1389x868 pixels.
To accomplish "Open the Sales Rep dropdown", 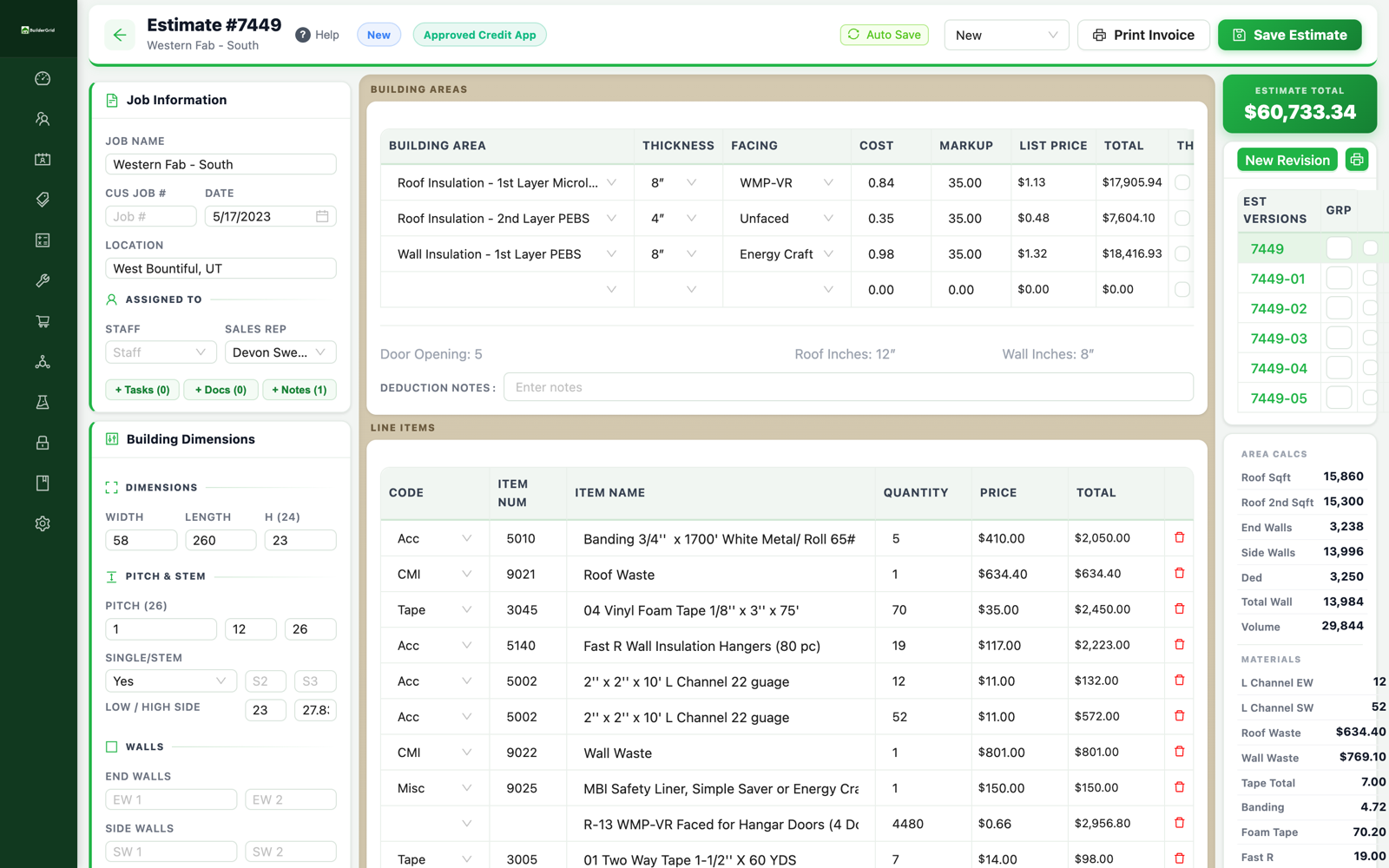I will 280,352.
